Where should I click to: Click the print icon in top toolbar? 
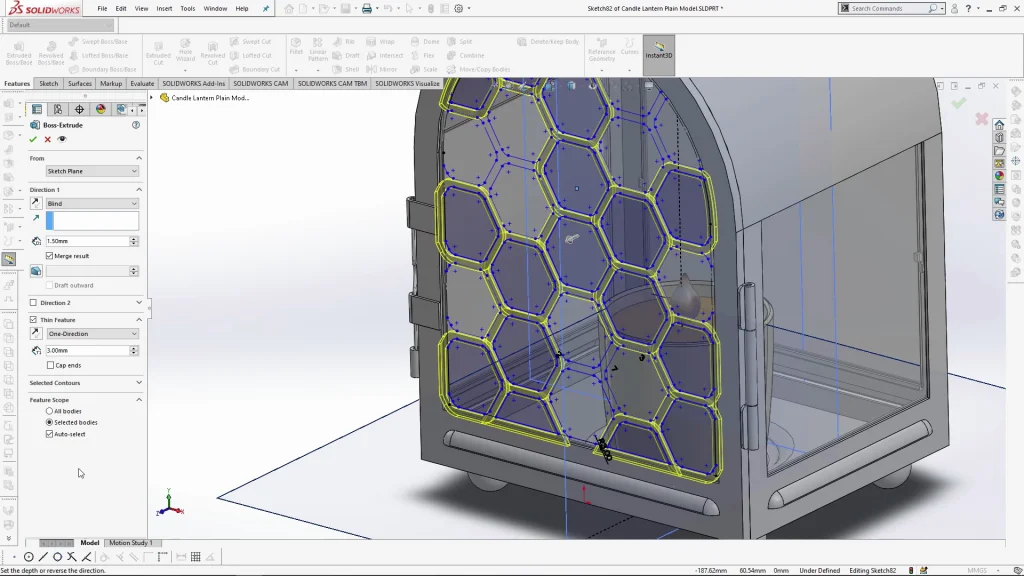click(367, 9)
